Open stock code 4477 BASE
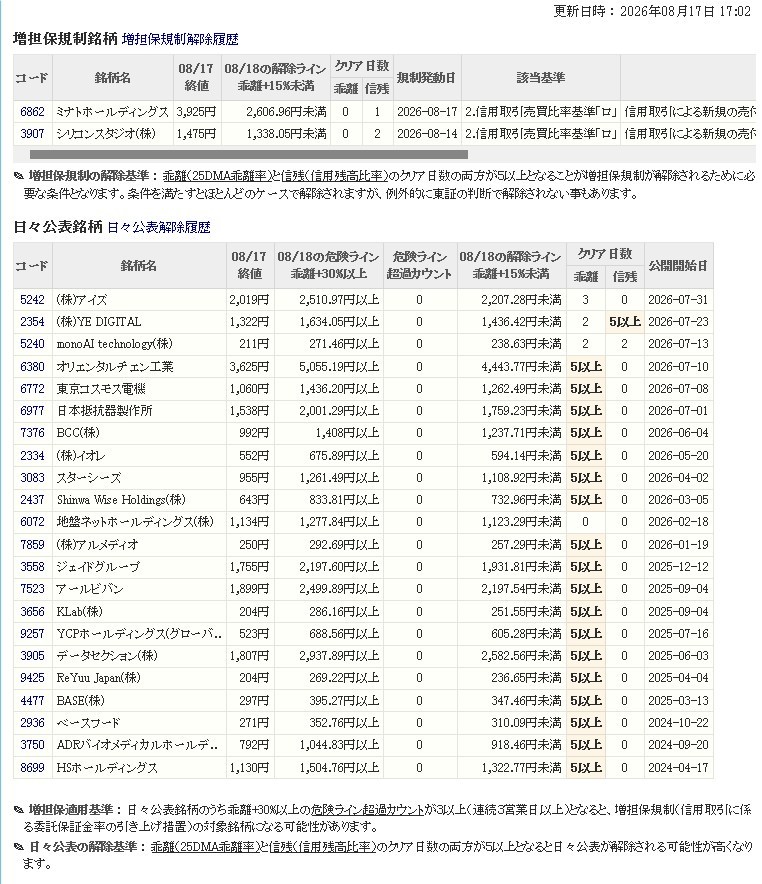The image size is (762, 884). click(32, 700)
